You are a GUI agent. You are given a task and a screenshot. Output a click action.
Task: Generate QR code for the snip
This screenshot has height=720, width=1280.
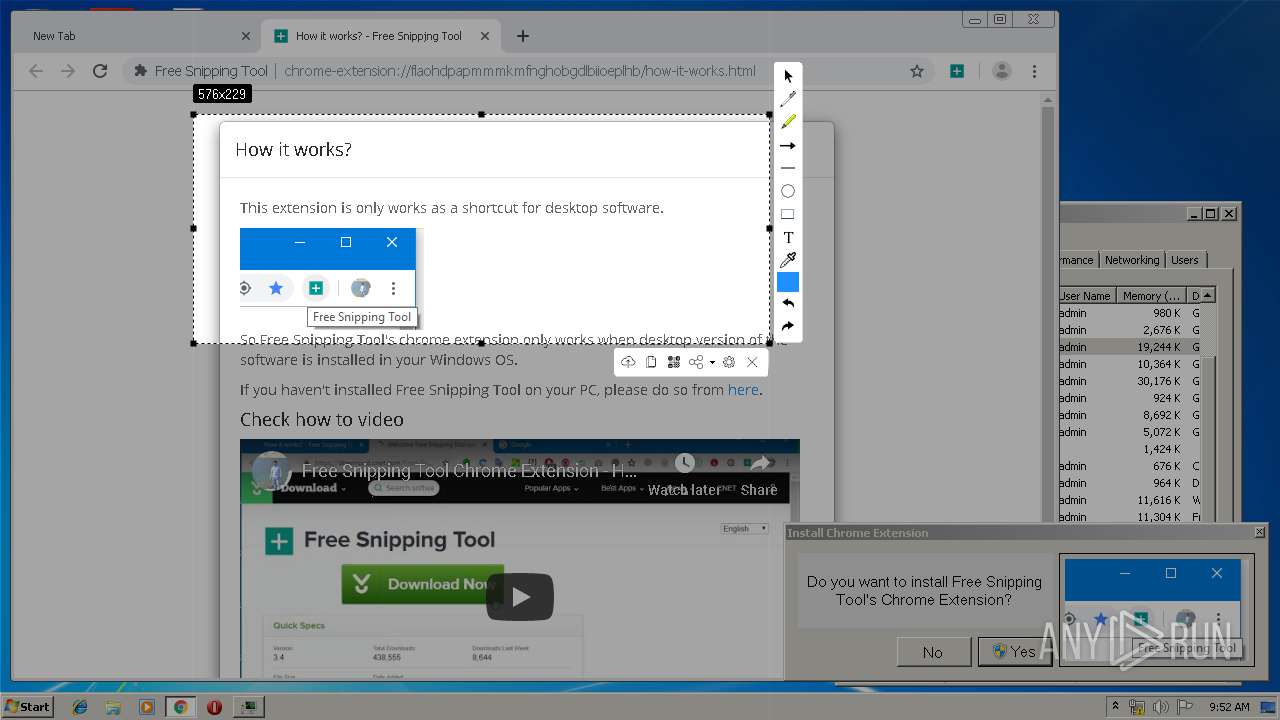click(673, 362)
